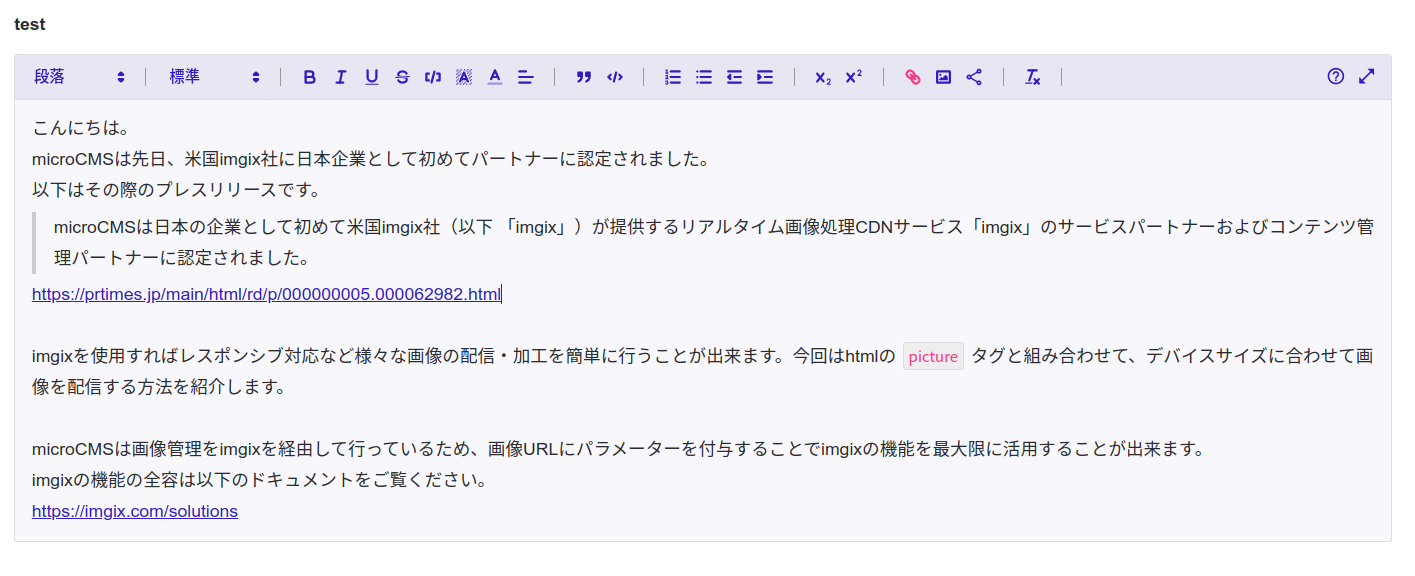The height and width of the screenshot is (576, 1415).
Task: Apply strikethrough to text
Action: pos(402,77)
